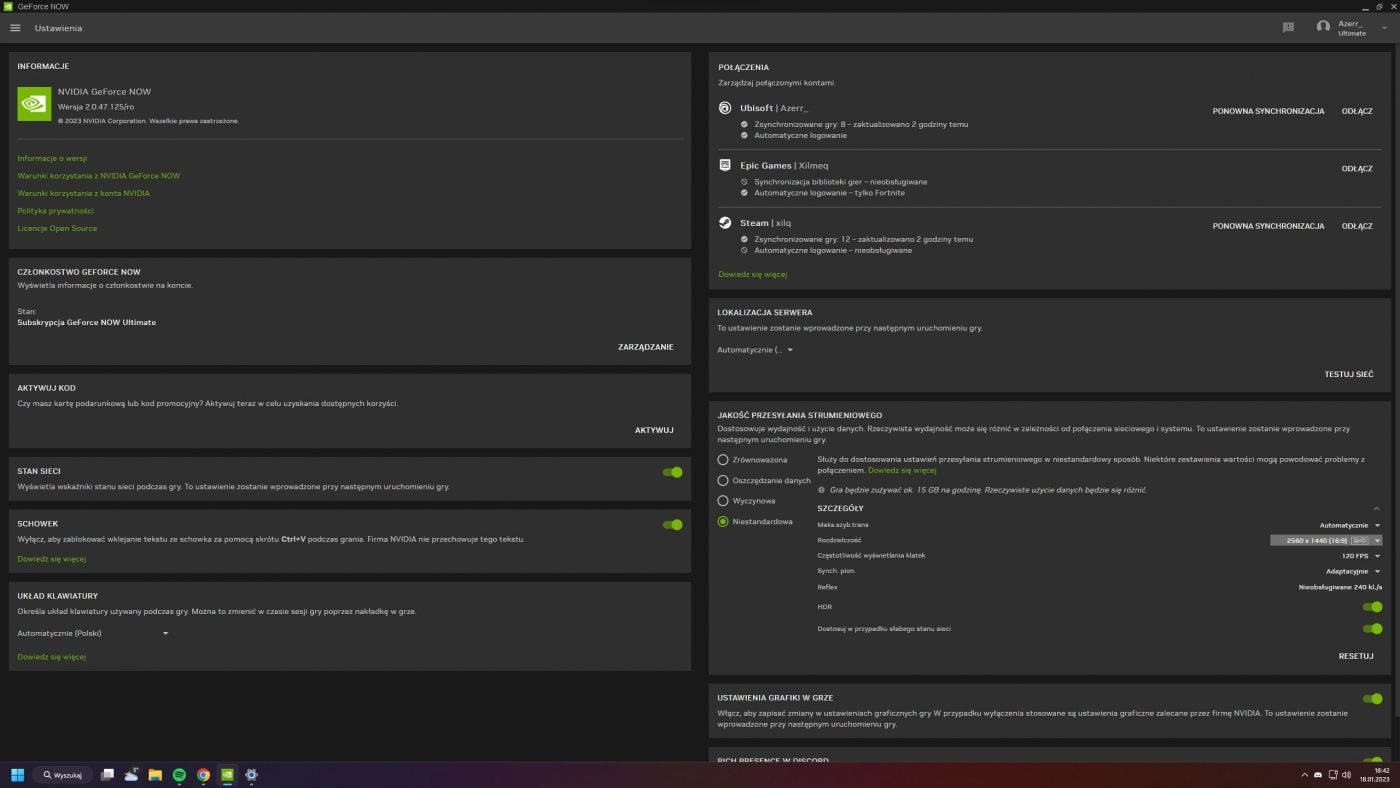Click PONOWNA SYNCHRONIZACJA for Ubisoft
The image size is (1400, 788).
click(1268, 111)
